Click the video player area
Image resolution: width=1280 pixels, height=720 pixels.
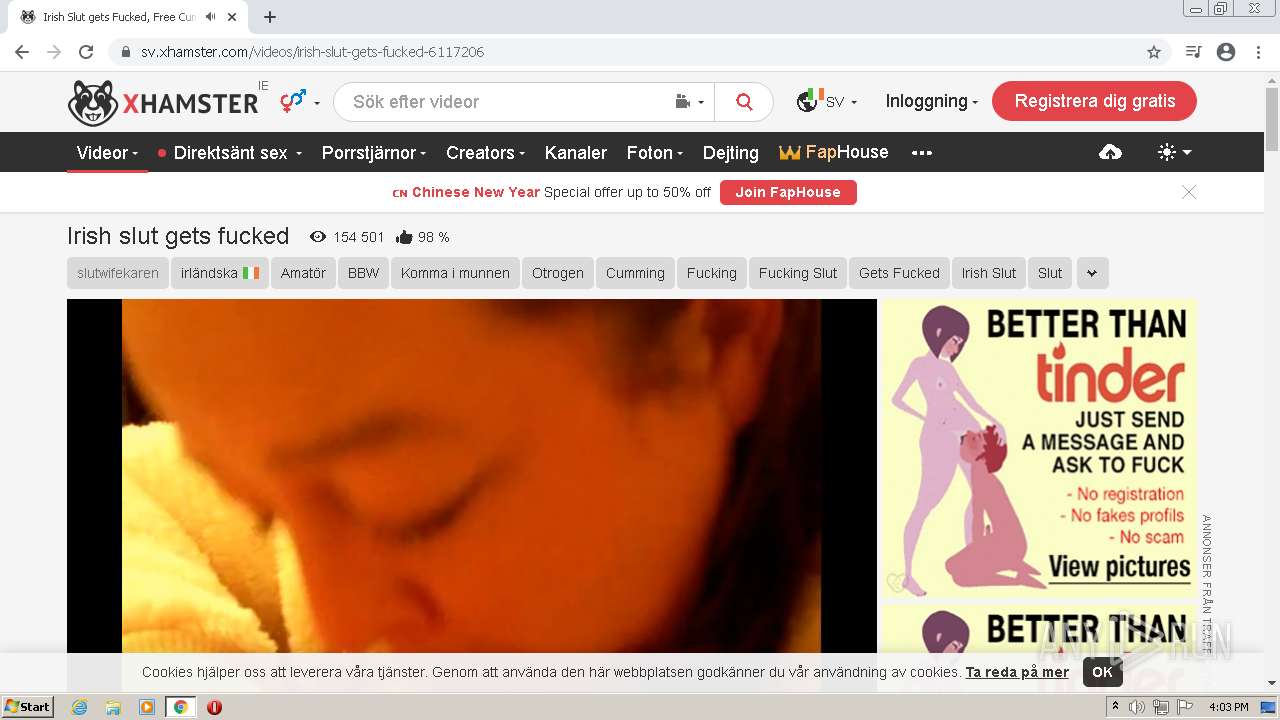(x=472, y=476)
